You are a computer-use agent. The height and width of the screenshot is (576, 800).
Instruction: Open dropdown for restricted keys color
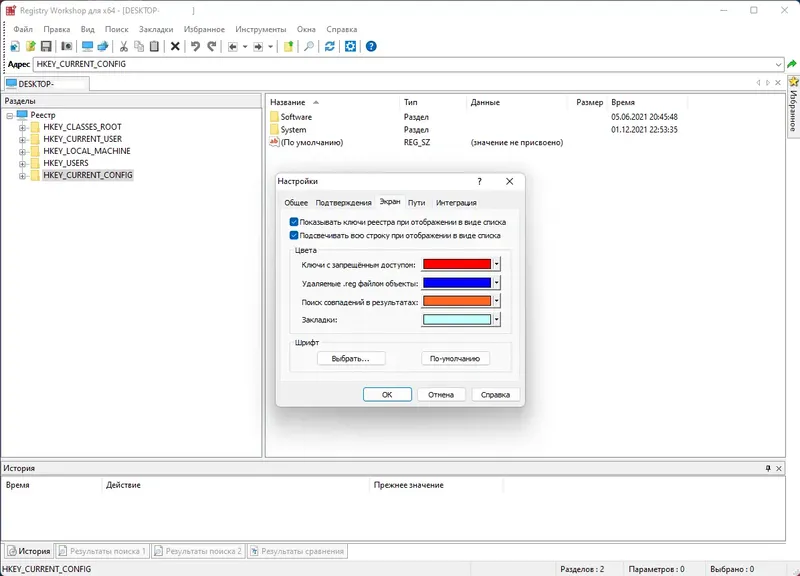pyautogui.click(x=496, y=264)
